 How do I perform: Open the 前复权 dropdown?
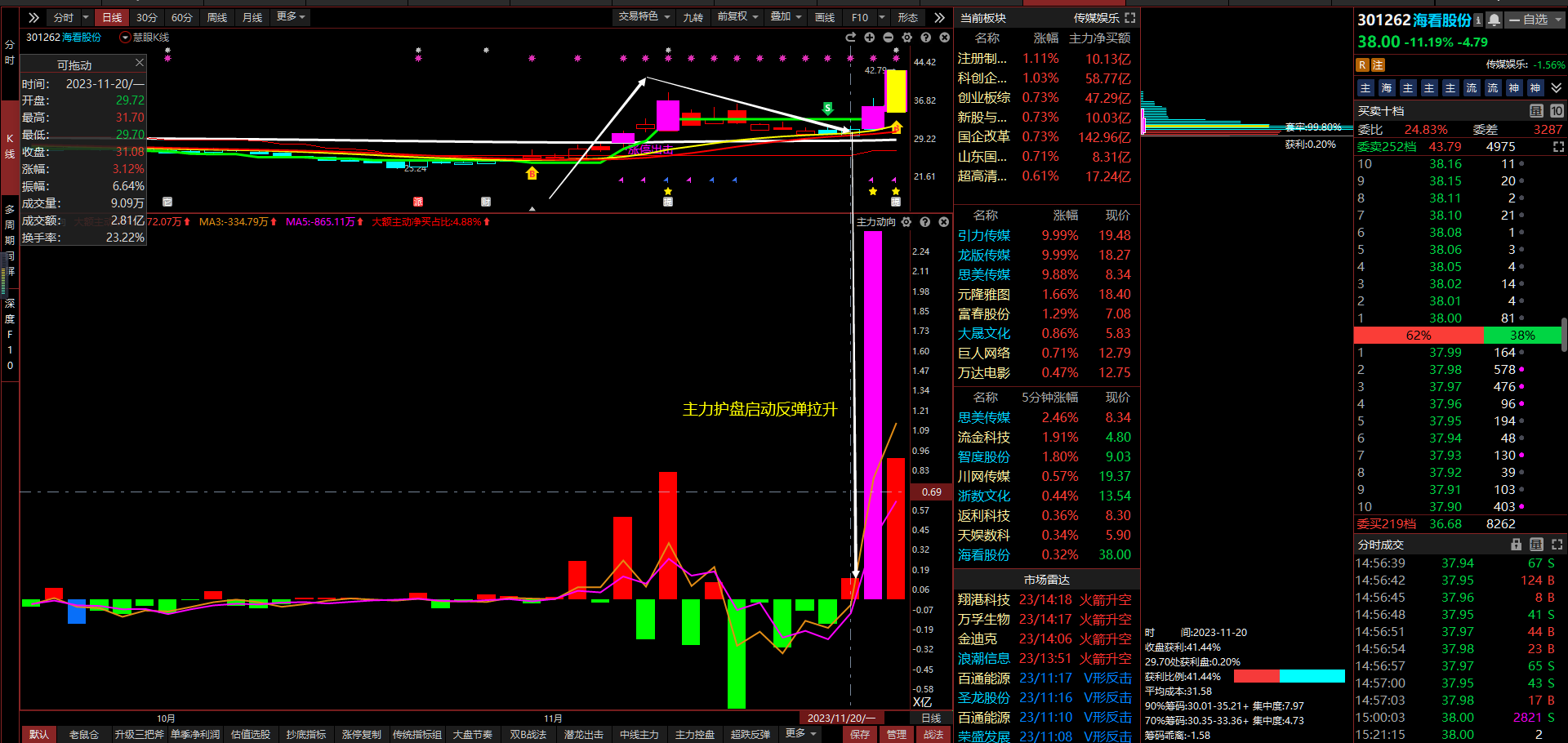738,17
